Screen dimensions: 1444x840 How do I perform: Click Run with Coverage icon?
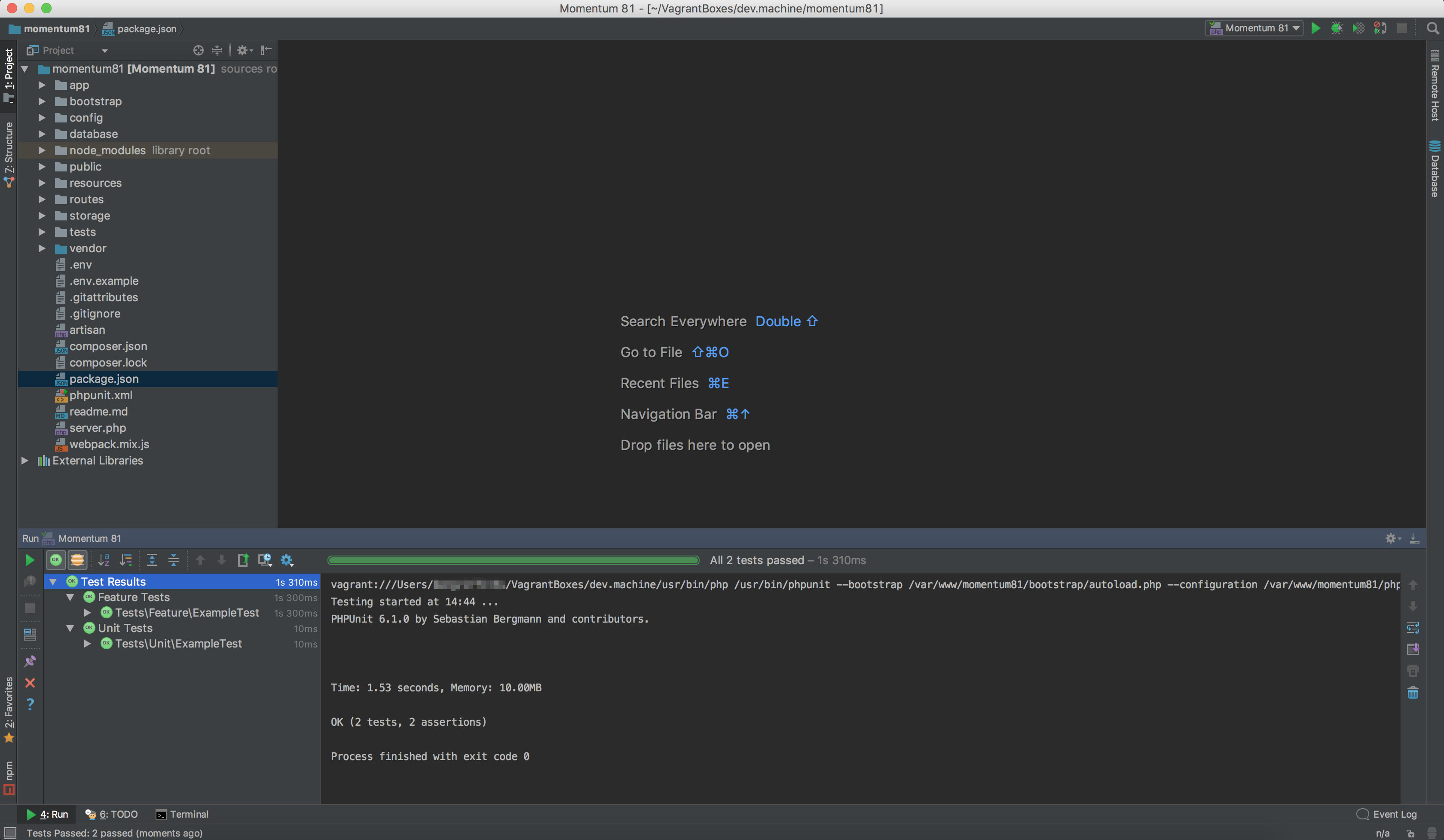pyautogui.click(x=1358, y=28)
